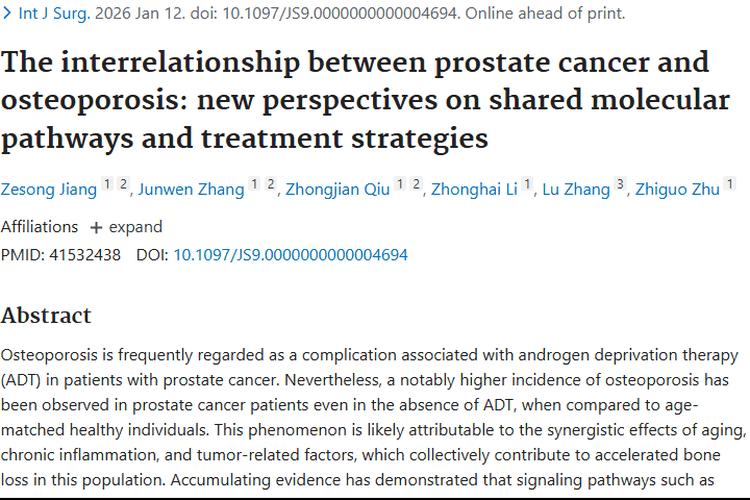Click affiliation superscript 1 after Zhongjian Qiu

click(399, 184)
